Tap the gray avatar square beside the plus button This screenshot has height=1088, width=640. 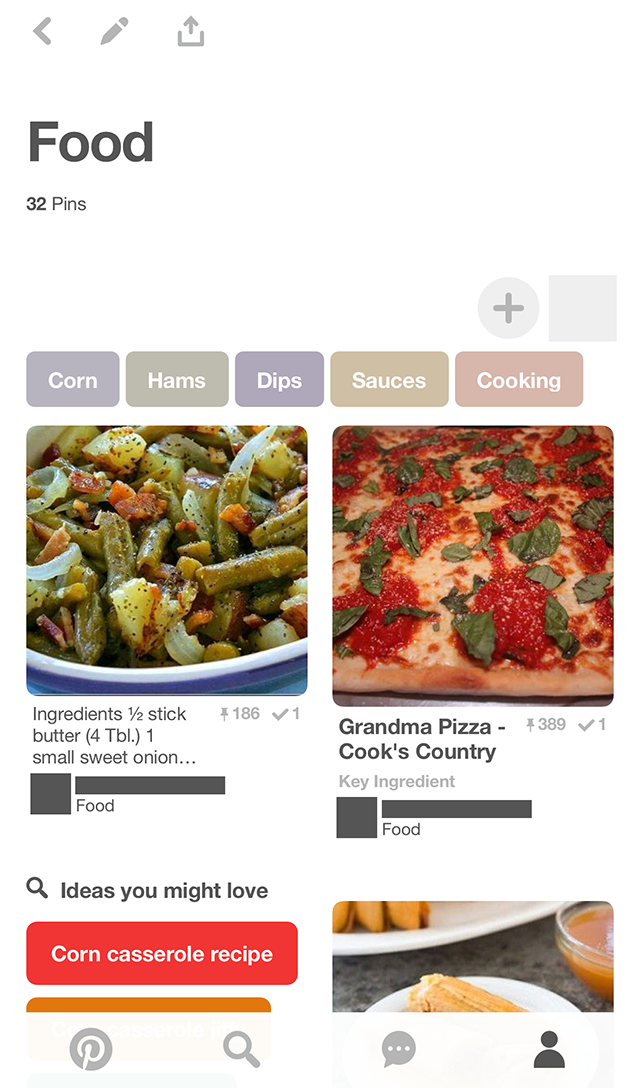(x=583, y=308)
